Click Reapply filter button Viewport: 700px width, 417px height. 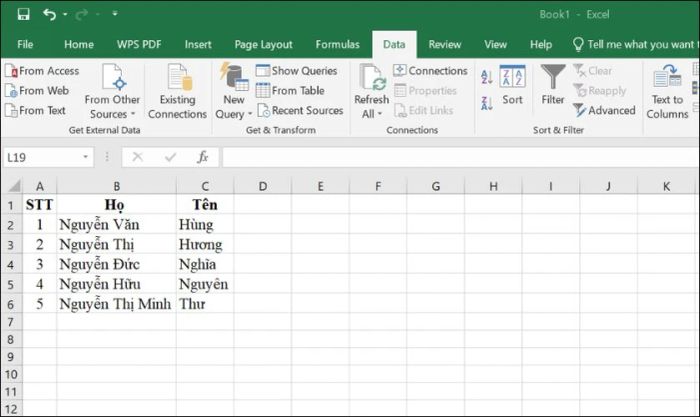point(600,91)
